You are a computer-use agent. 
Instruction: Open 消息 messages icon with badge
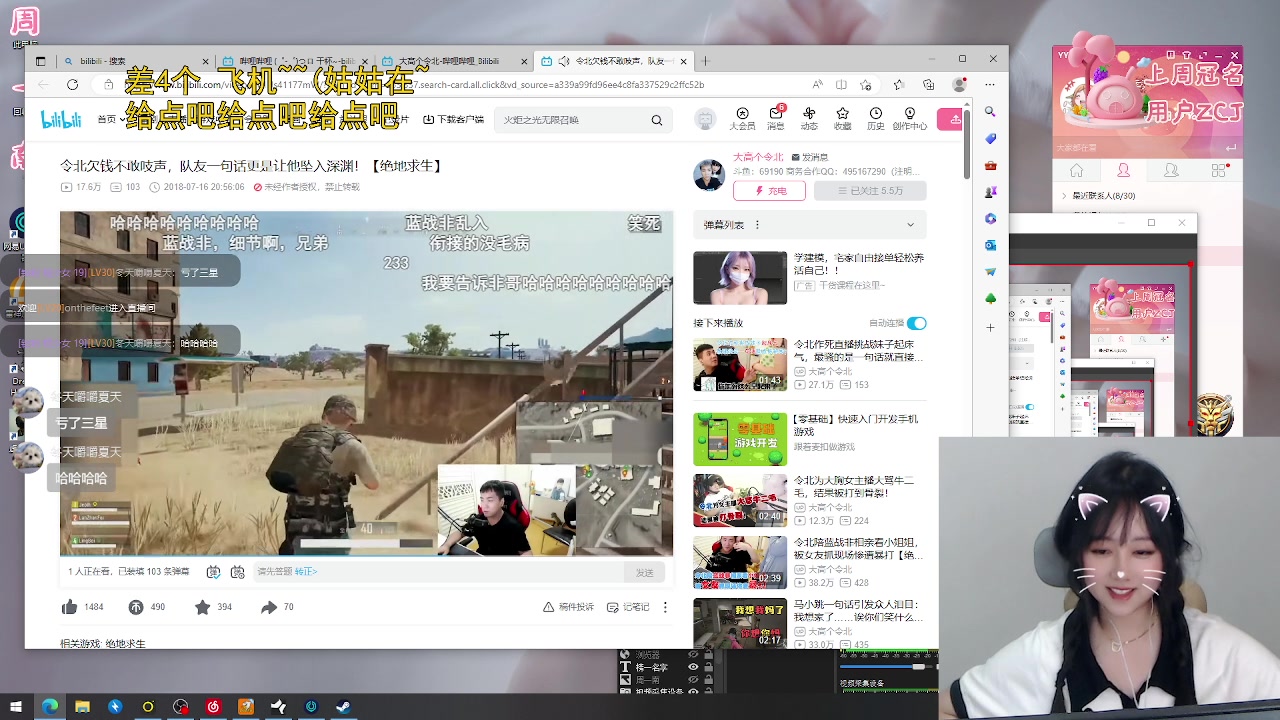pyautogui.click(x=776, y=119)
